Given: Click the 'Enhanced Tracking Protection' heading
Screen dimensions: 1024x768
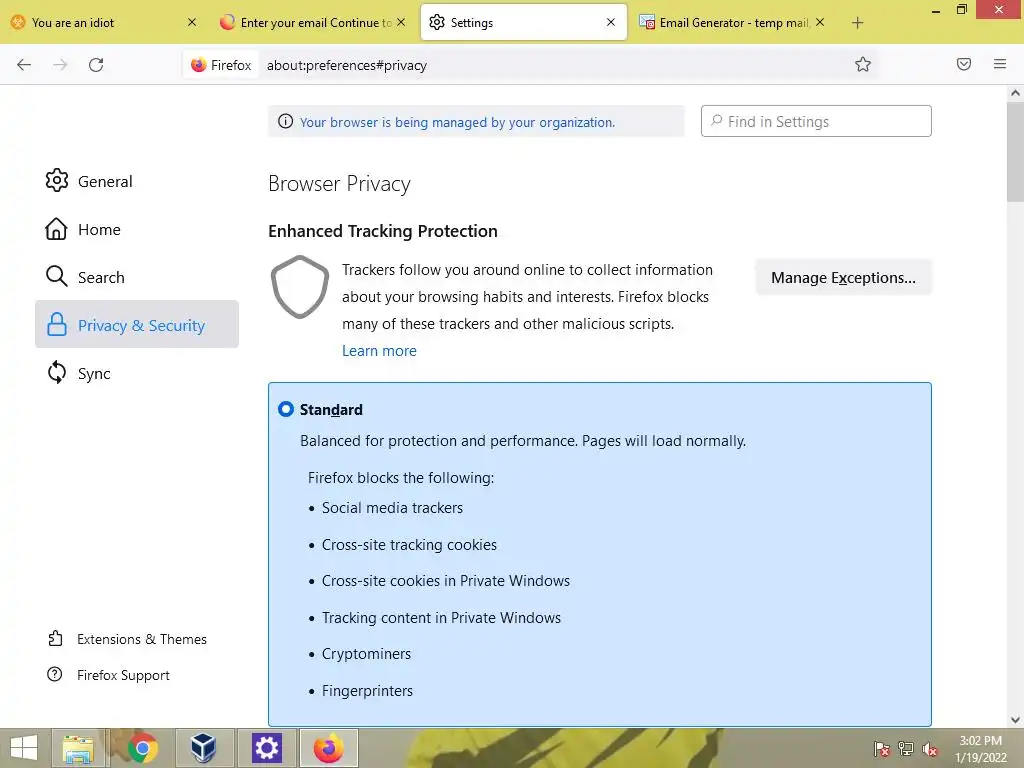Looking at the screenshot, I should 383,231.
